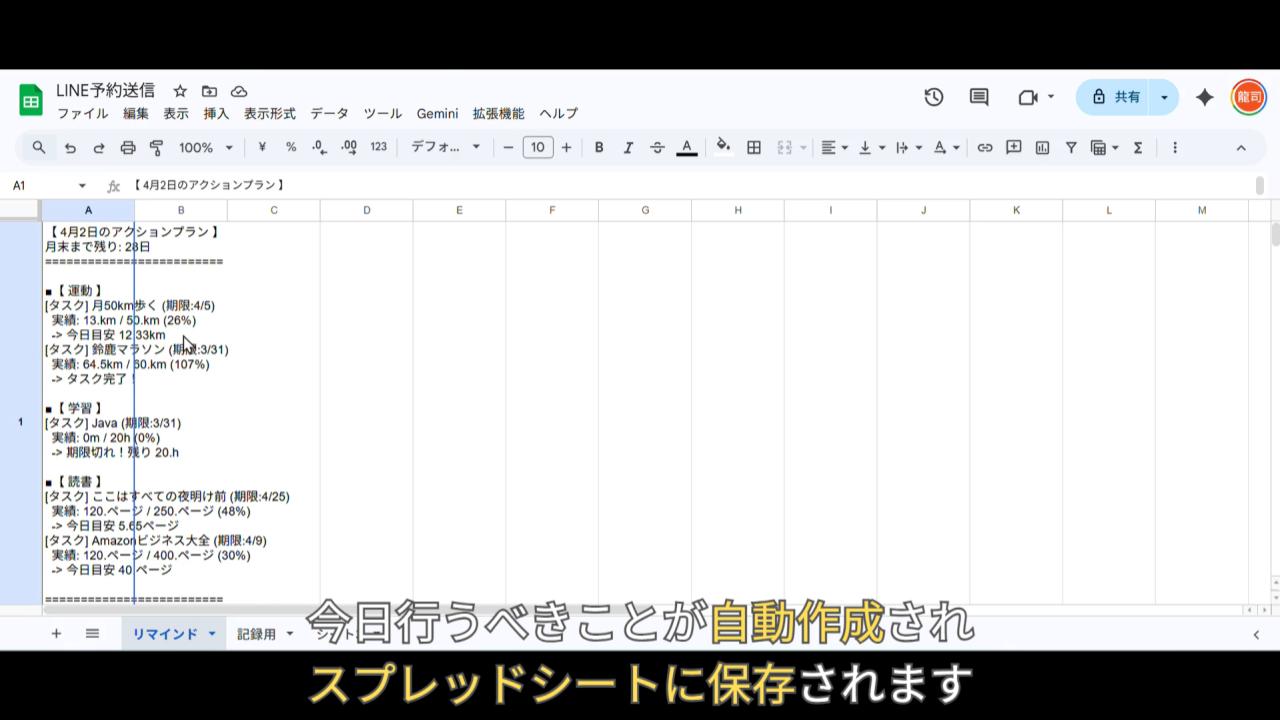This screenshot has height=720, width=1280.
Task: Open the borders grid icon
Action: (754, 148)
